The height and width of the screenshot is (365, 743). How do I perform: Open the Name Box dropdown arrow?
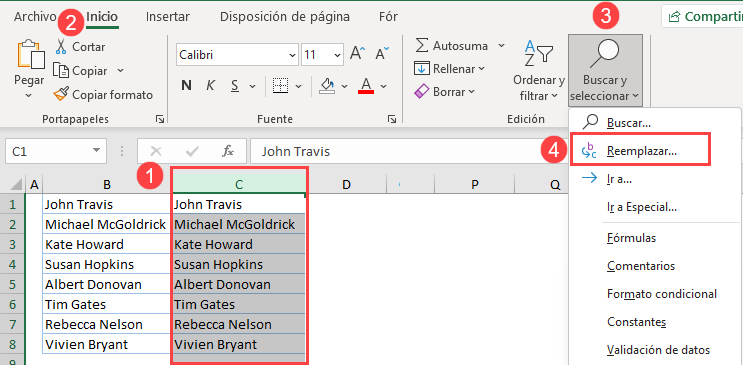pos(97,151)
